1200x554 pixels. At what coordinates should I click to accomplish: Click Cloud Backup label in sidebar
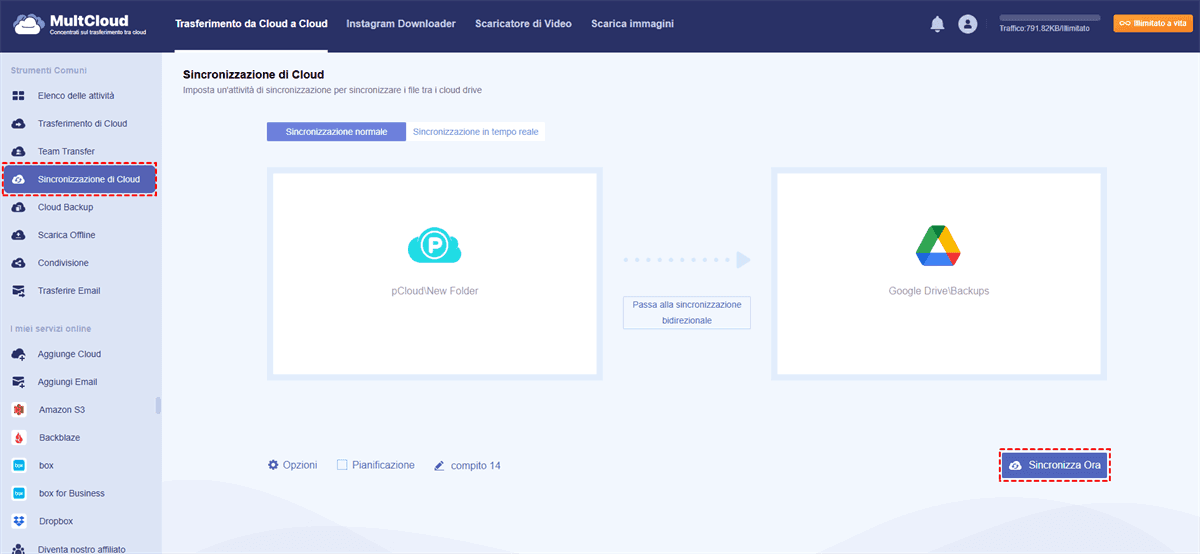coord(65,208)
